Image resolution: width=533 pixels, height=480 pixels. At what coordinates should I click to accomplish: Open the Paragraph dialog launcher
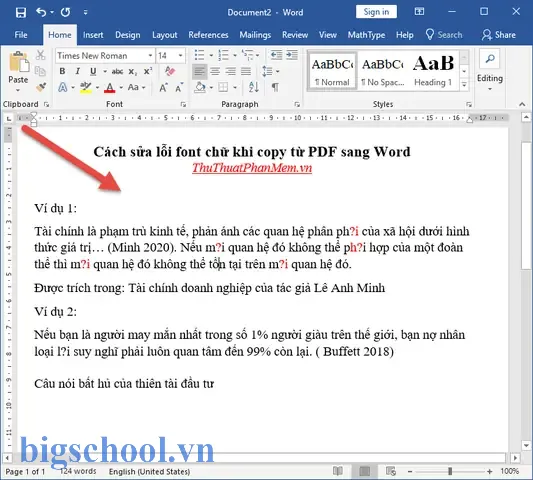click(x=297, y=104)
